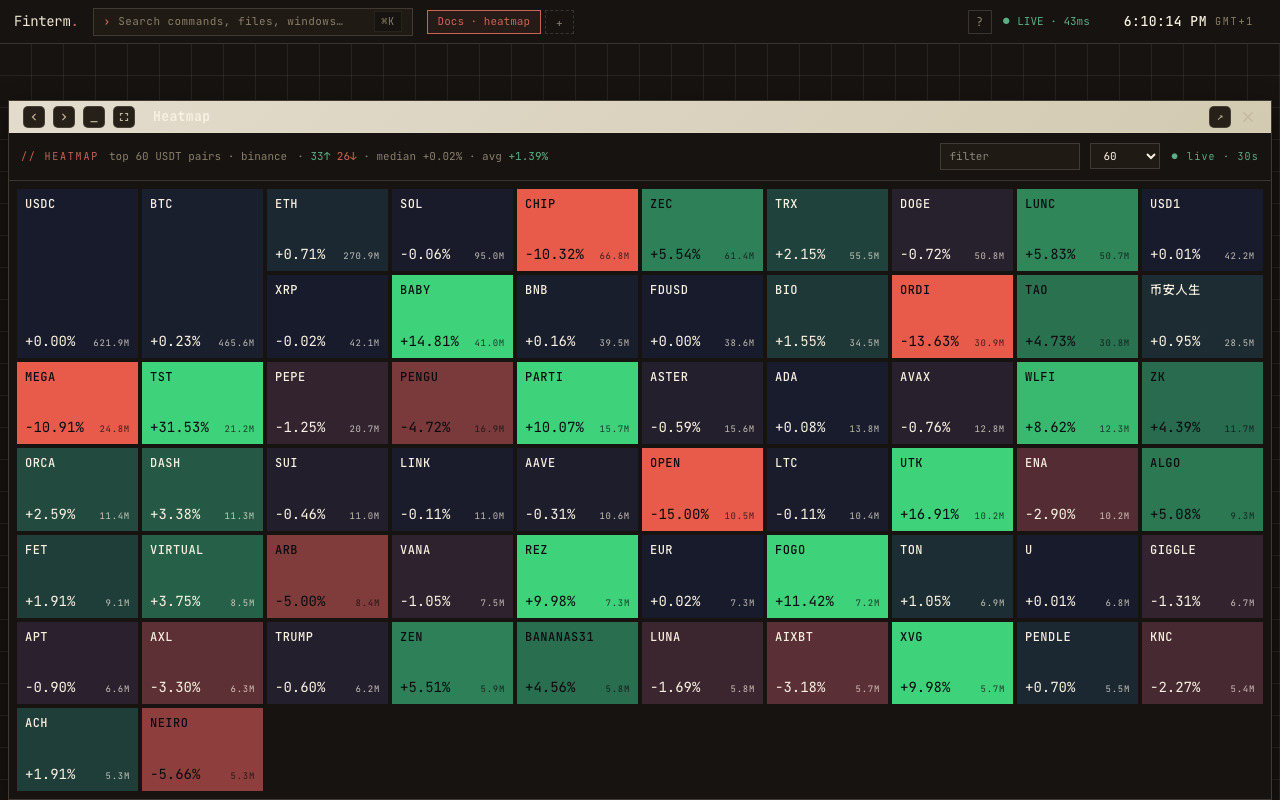
Task: Open the BTC tile
Action: [202, 273]
